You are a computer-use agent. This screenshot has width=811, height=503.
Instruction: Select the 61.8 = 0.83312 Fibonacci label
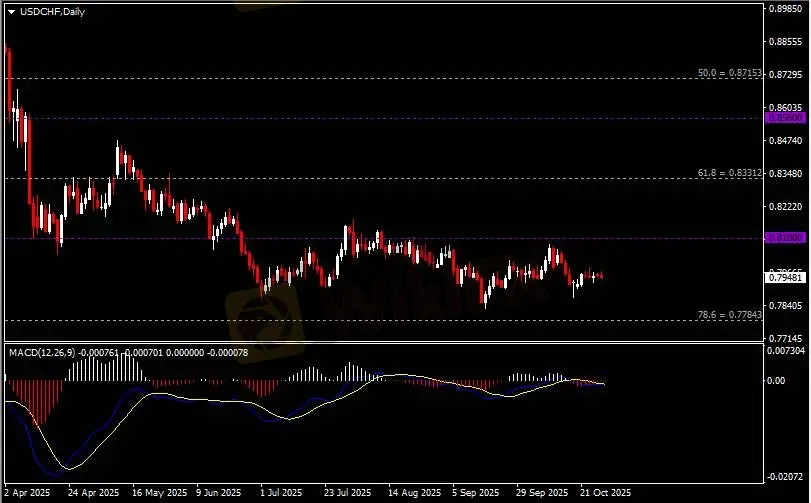pyautogui.click(x=729, y=173)
